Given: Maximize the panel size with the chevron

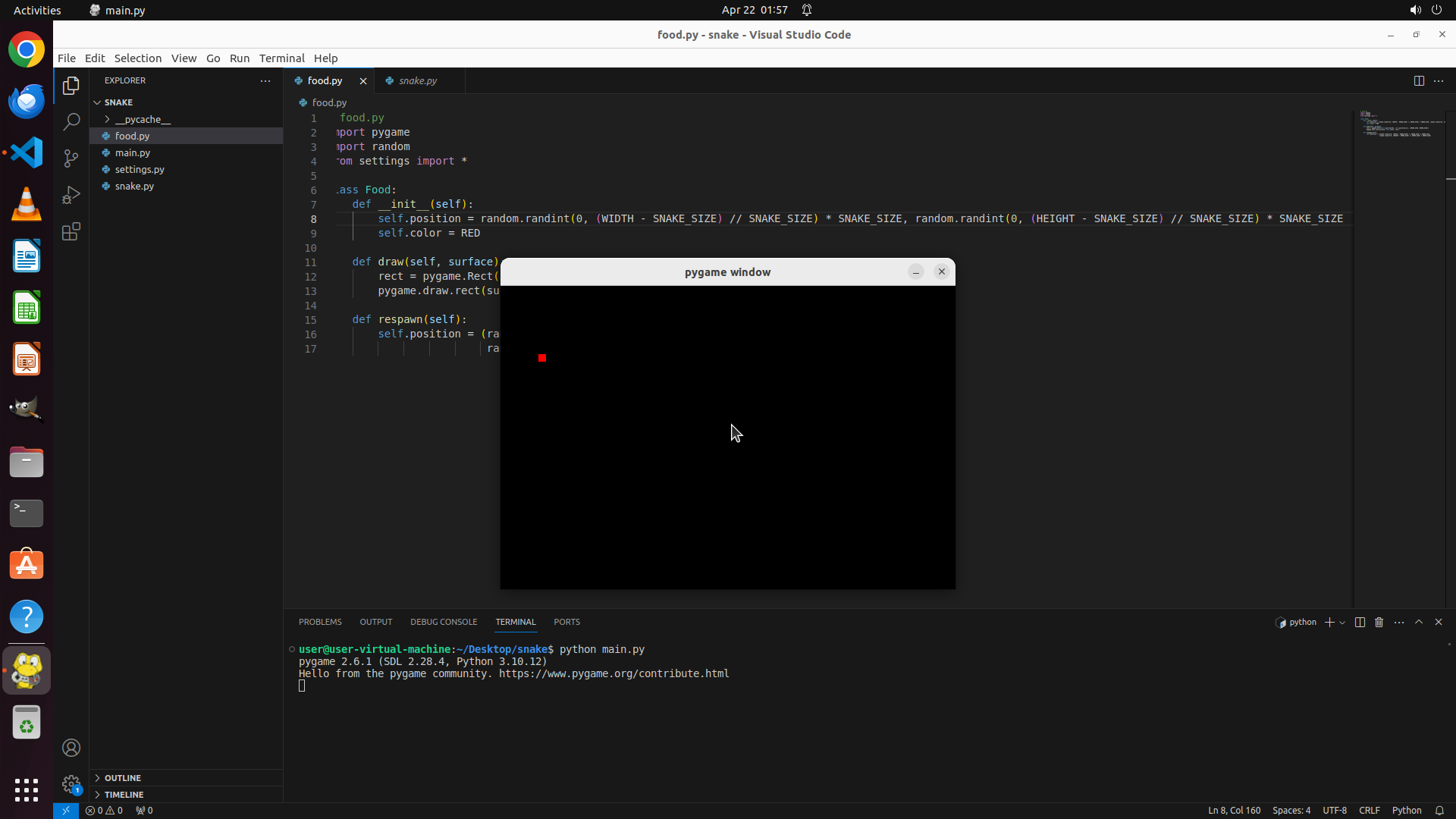Looking at the screenshot, I should (1418, 622).
